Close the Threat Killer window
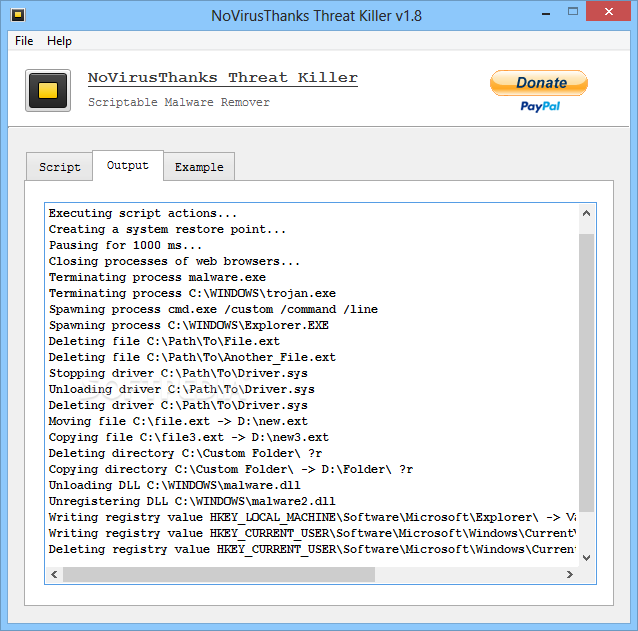638x631 pixels. point(608,11)
